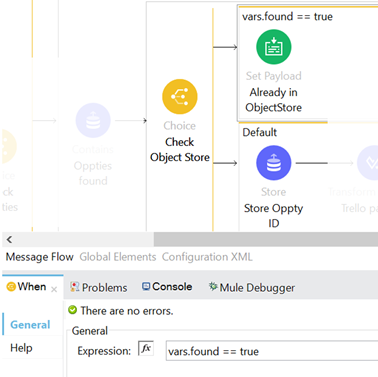Click the Default route label

click(x=260, y=132)
